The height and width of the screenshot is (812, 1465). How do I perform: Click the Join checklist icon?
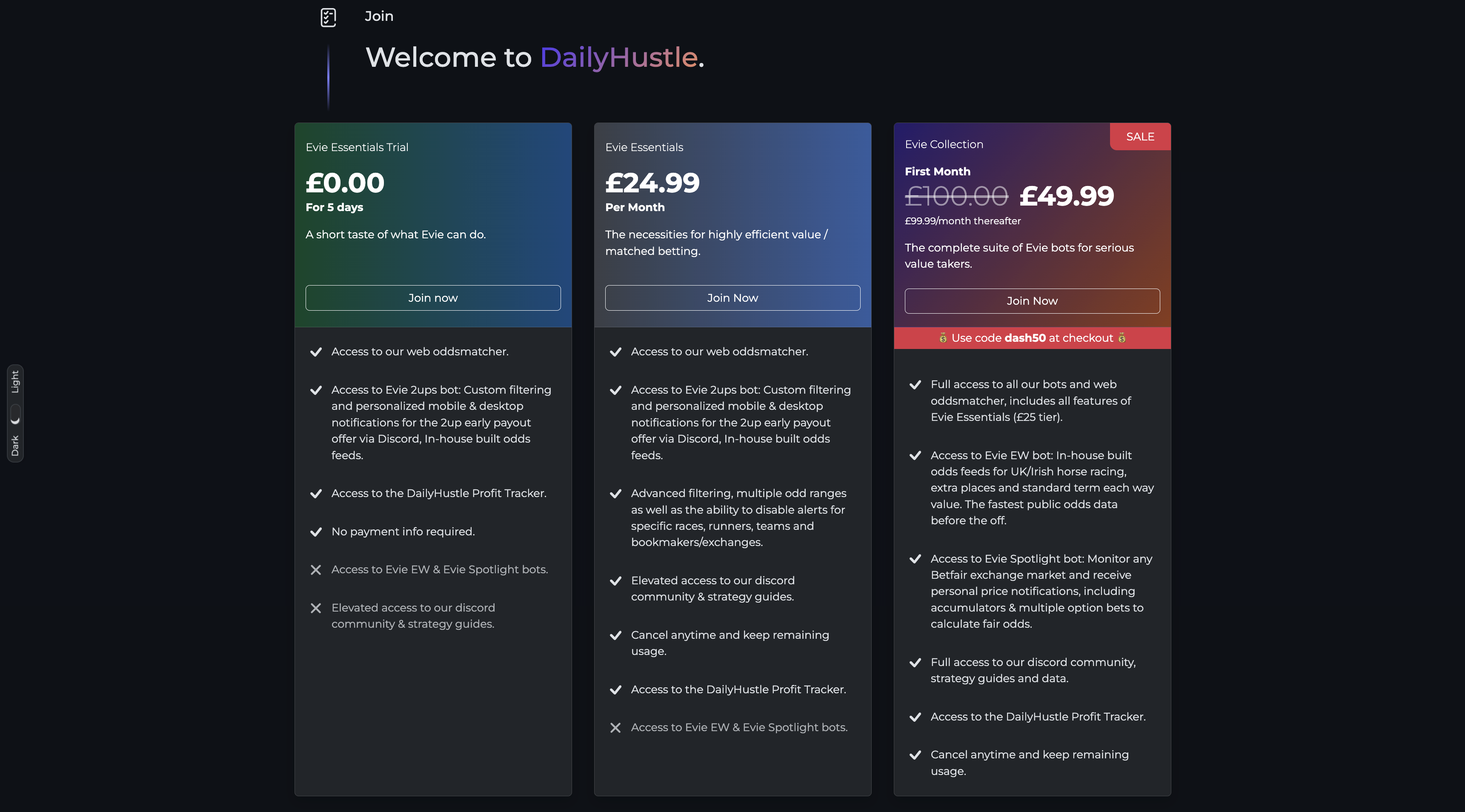tap(328, 17)
